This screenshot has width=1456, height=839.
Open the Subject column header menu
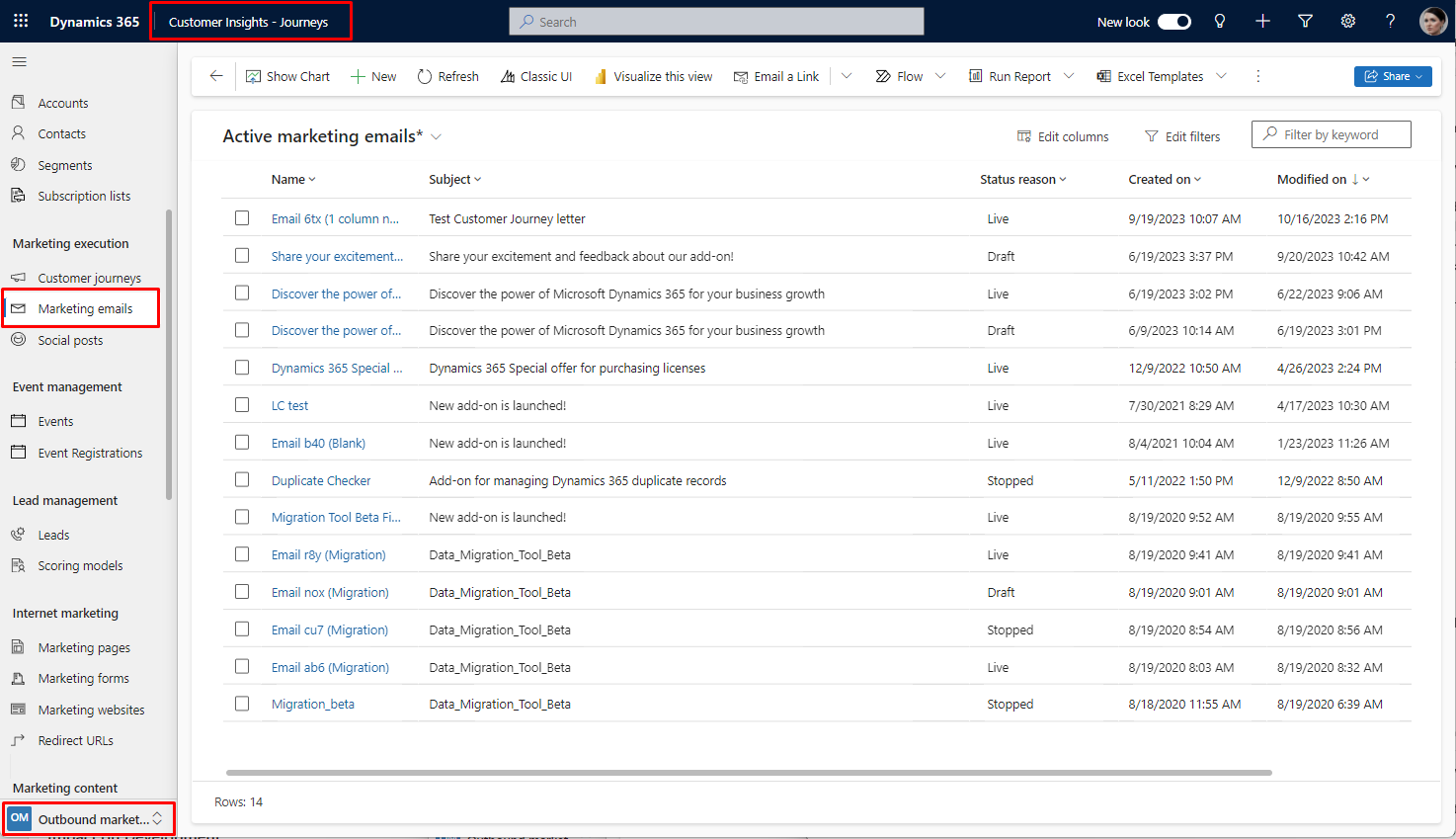[x=455, y=179]
